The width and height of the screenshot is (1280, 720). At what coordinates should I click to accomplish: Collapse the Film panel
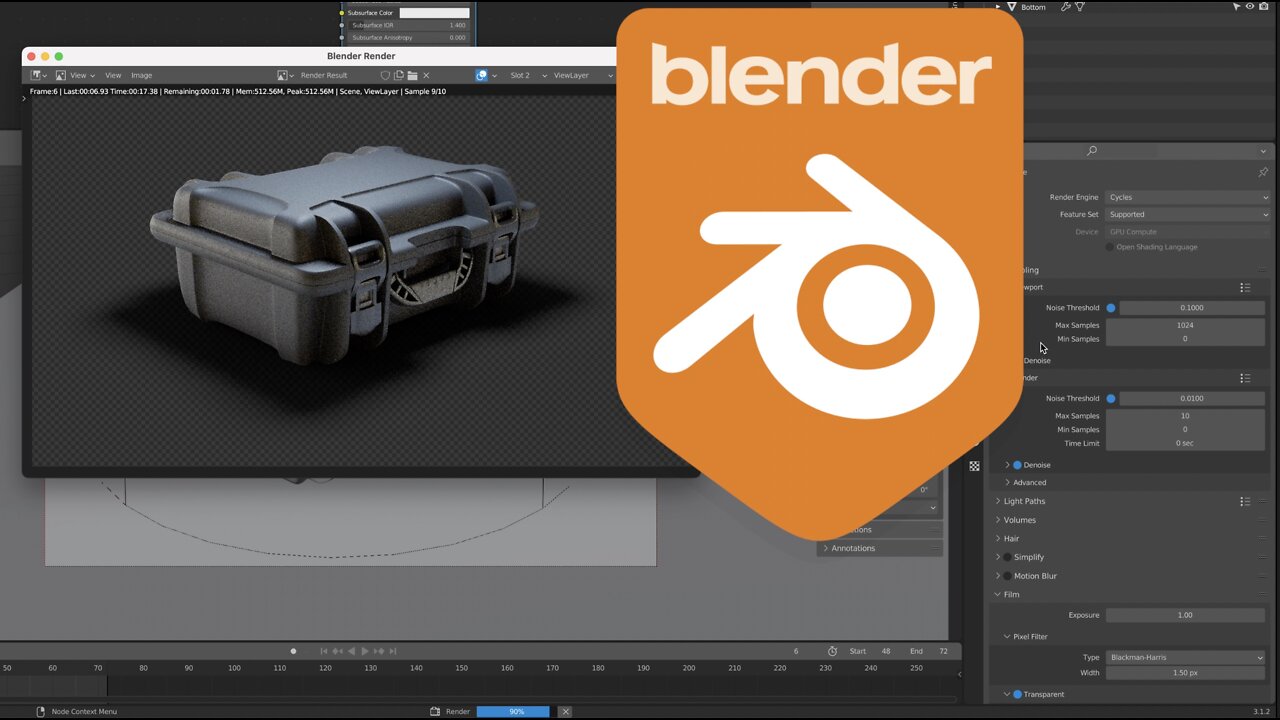[x=998, y=594]
